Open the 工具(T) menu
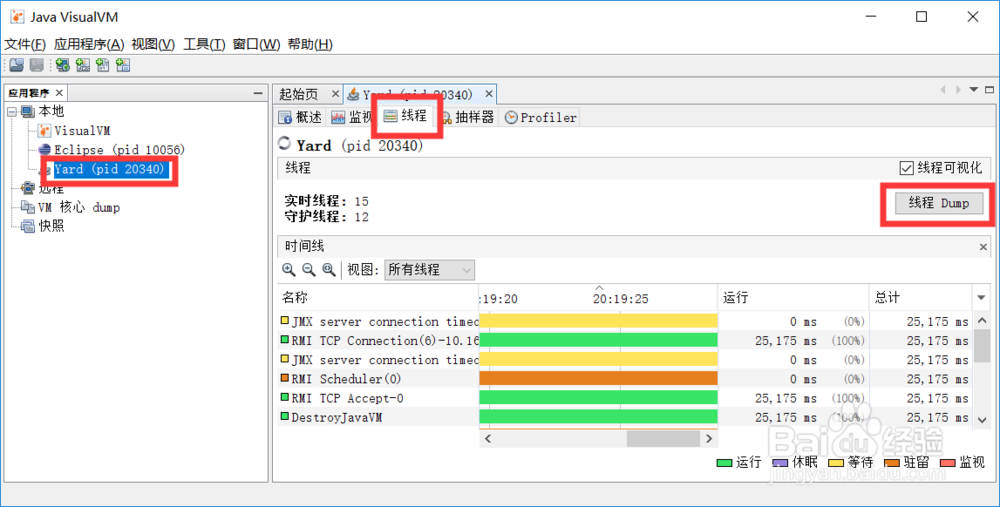 [x=204, y=44]
